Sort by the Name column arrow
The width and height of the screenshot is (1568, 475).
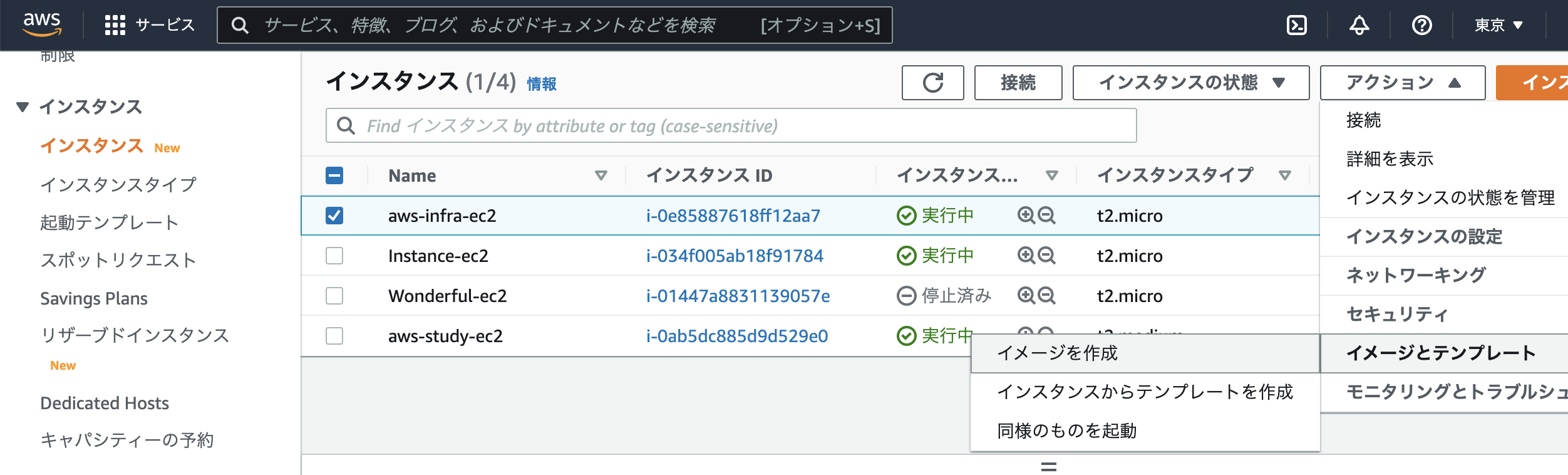(601, 175)
